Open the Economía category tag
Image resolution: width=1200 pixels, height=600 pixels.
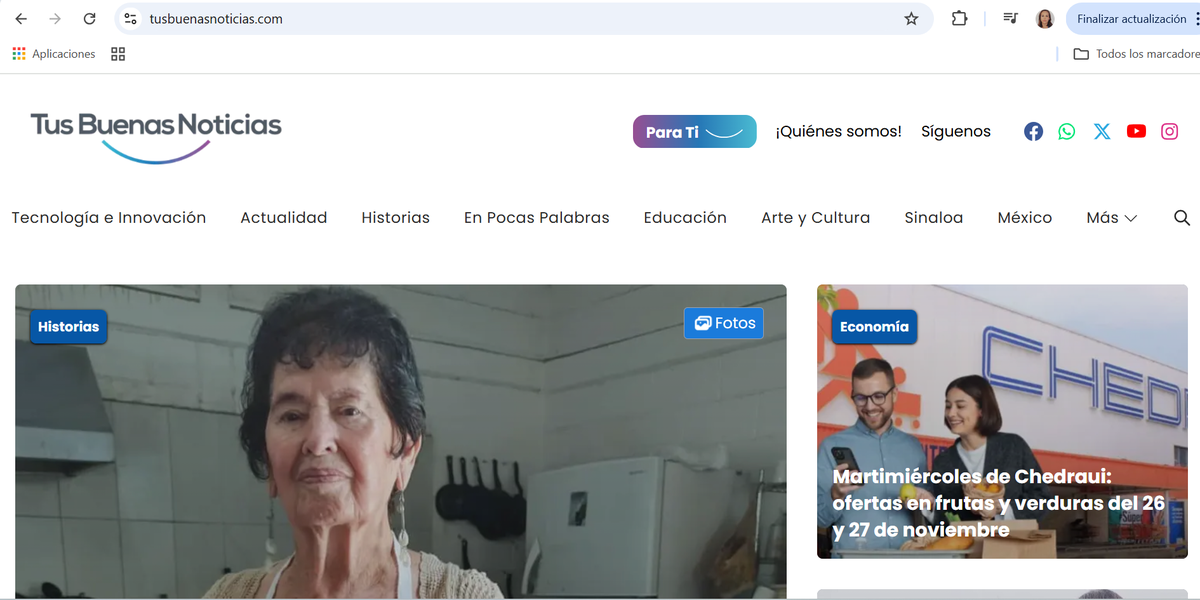point(874,327)
